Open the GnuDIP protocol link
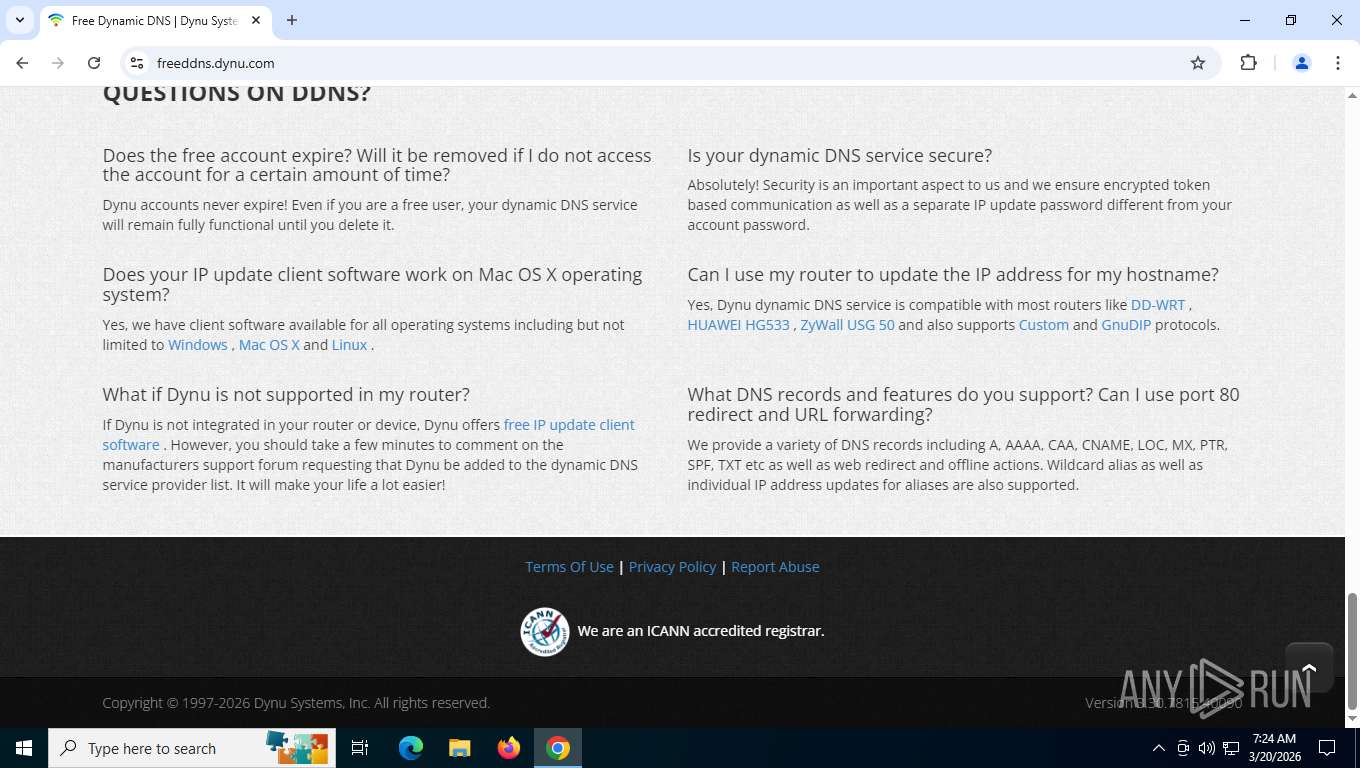 click(x=1126, y=325)
